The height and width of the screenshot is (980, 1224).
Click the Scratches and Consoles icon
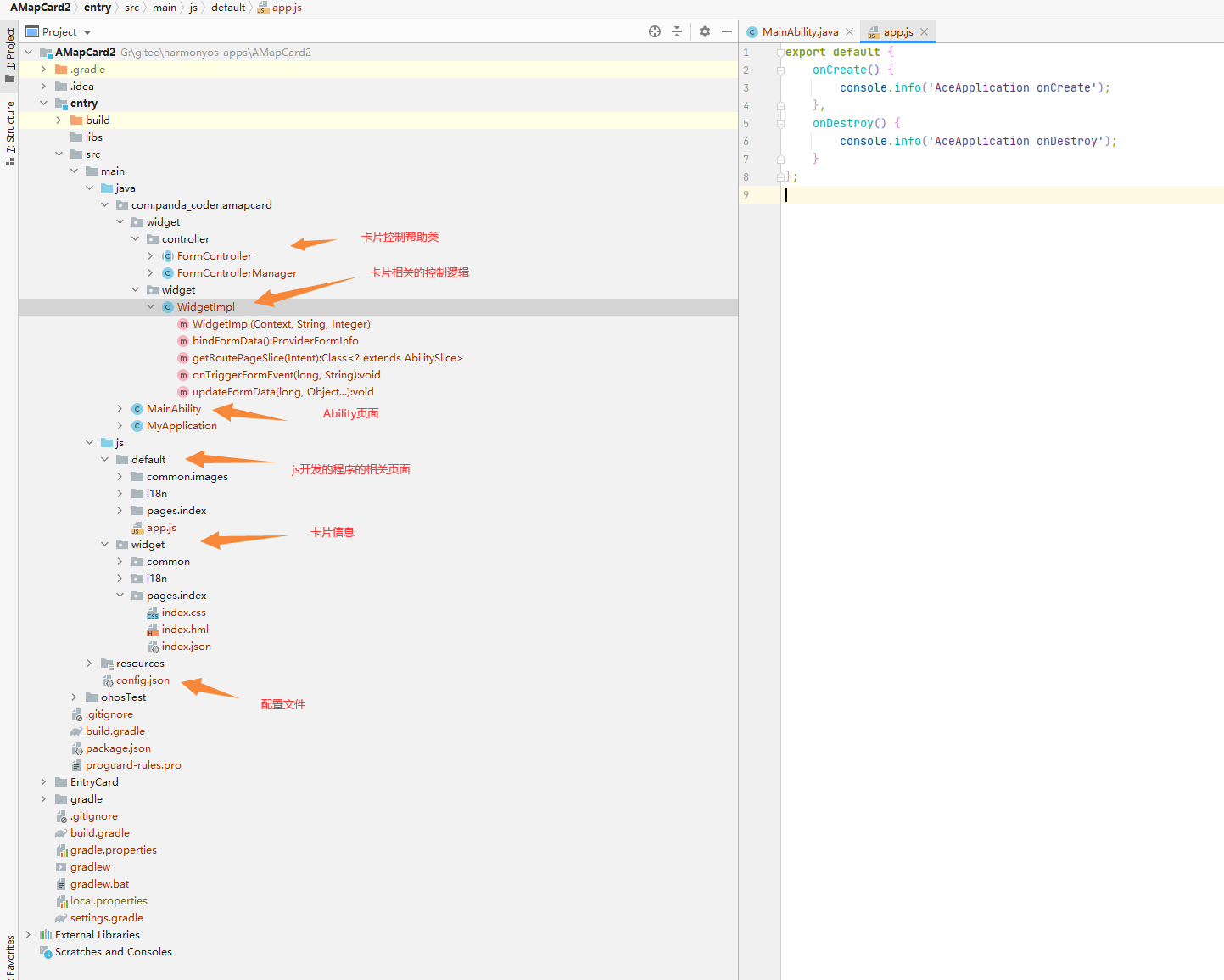click(x=46, y=952)
